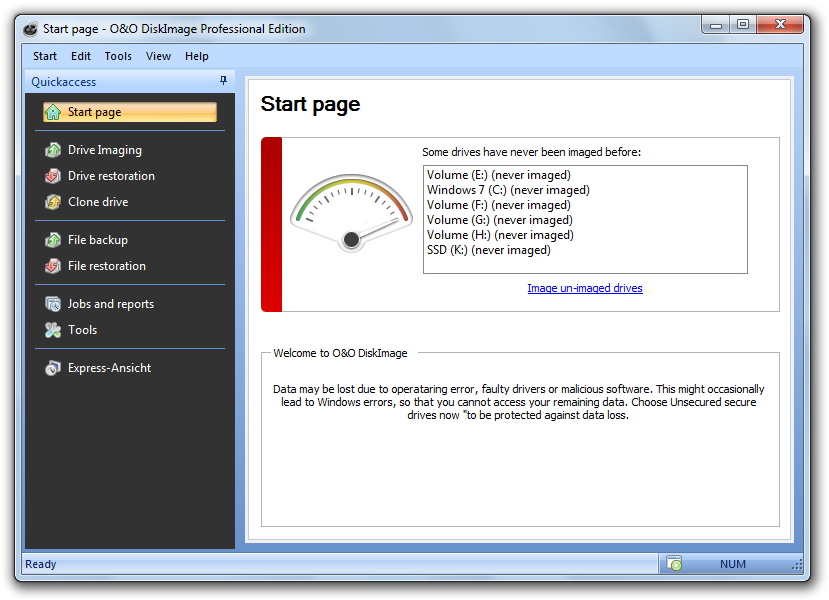Open Tools from the Quickaccess sidebar
This screenshot has height=600, width=829.
click(x=82, y=330)
